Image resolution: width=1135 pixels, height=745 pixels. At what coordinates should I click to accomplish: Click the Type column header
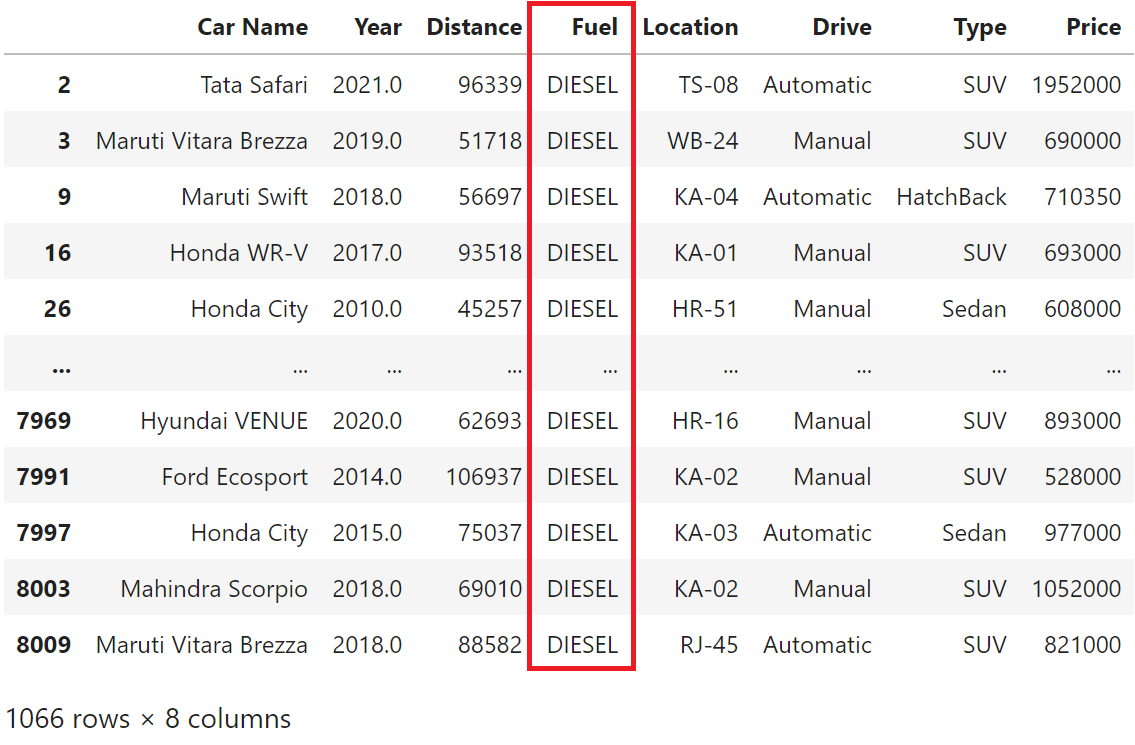click(x=979, y=28)
